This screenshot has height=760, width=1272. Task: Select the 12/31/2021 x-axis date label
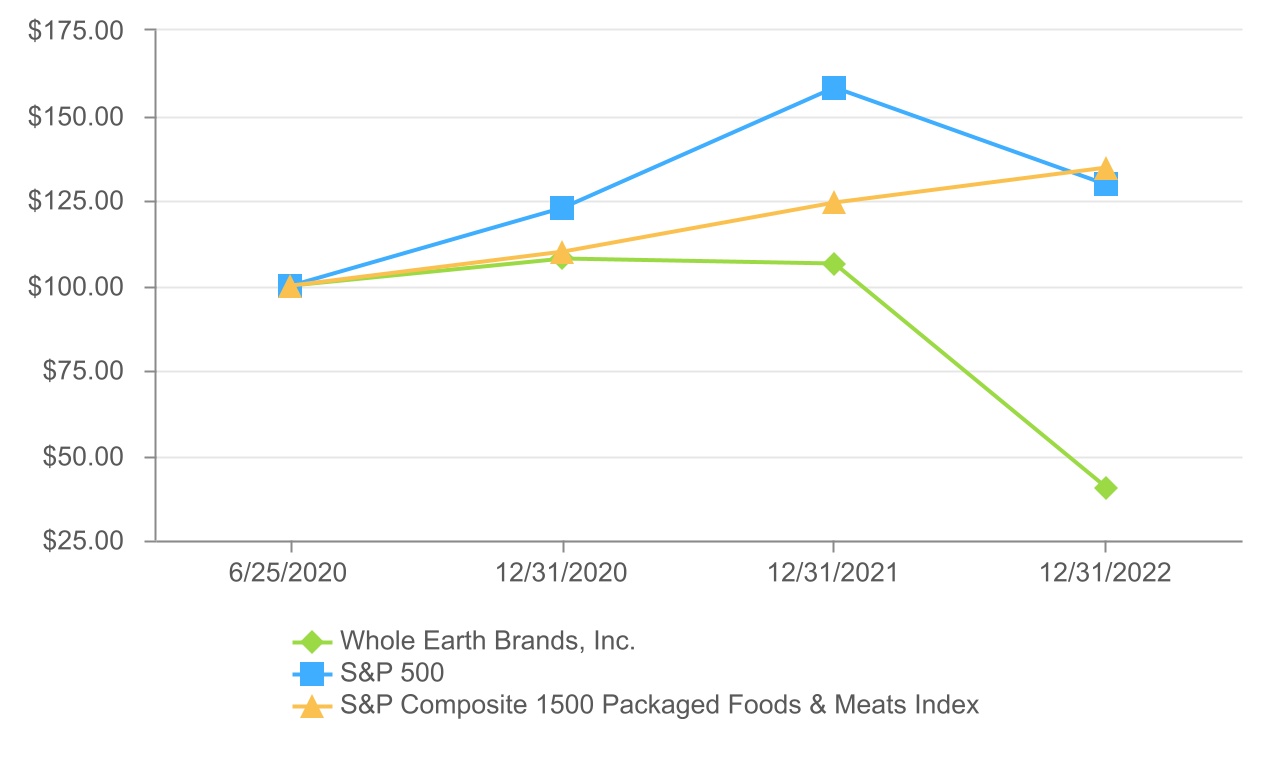tap(833, 573)
